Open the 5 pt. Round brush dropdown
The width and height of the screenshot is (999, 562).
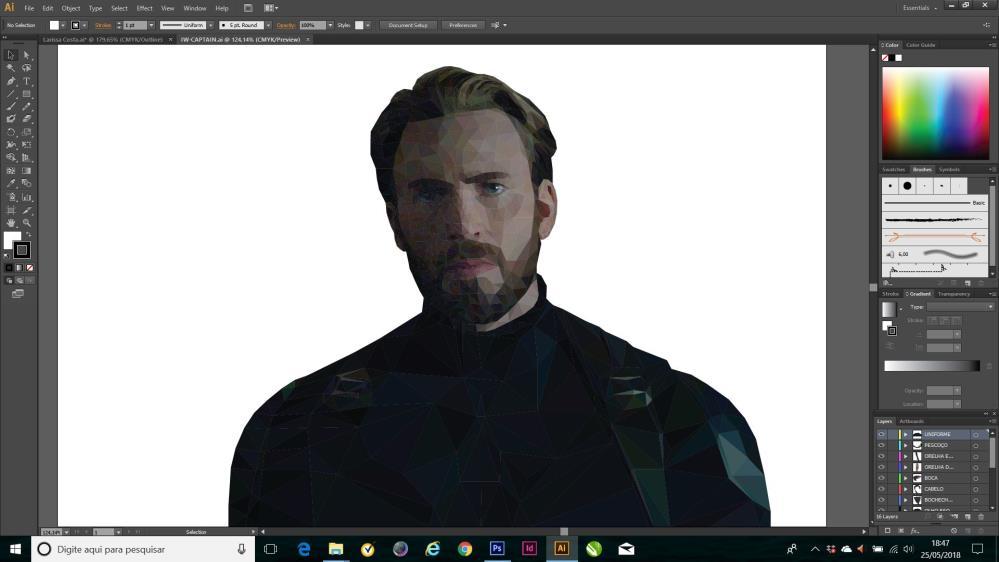268,25
